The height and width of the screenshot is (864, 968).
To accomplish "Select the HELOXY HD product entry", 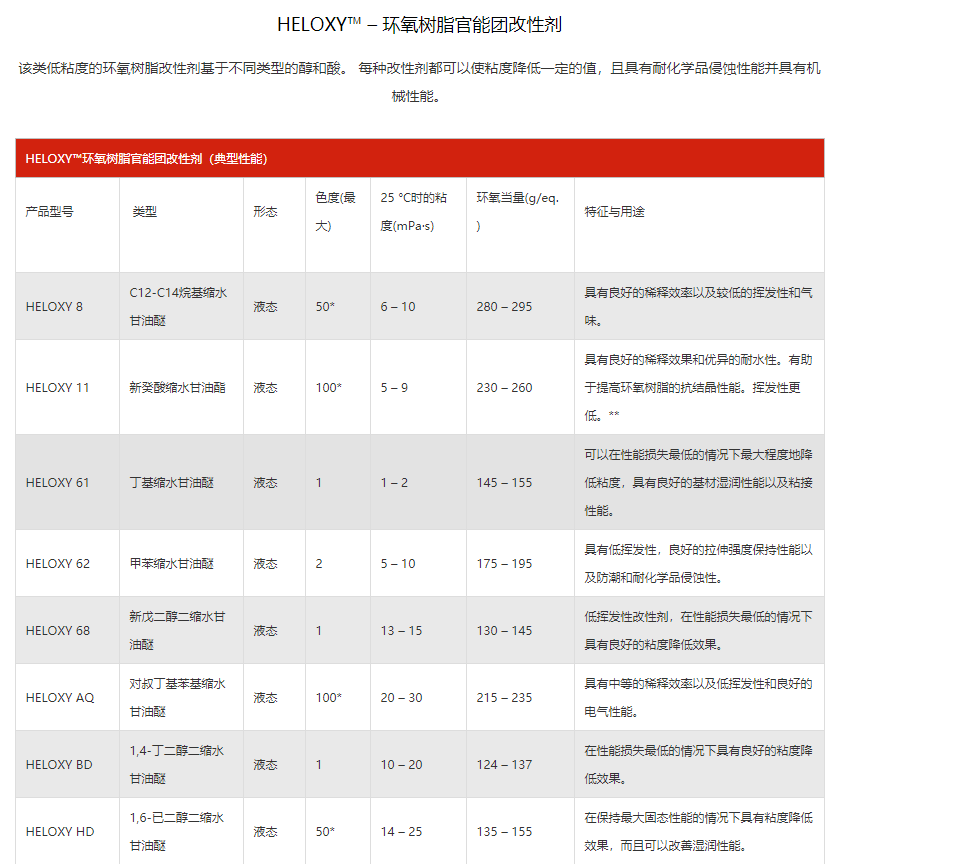I will click(57, 831).
